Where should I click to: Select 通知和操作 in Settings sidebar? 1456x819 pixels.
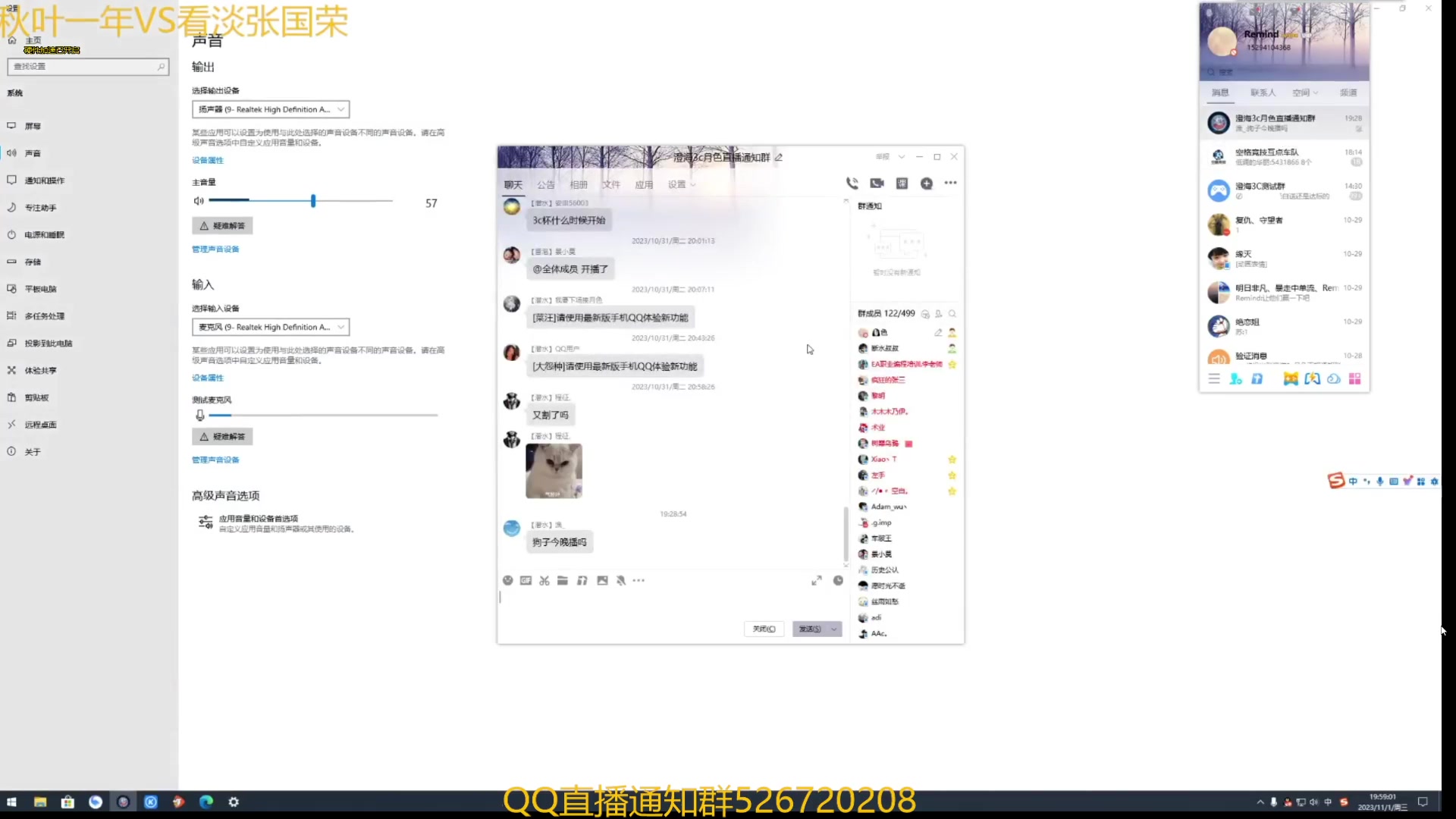pos(45,180)
